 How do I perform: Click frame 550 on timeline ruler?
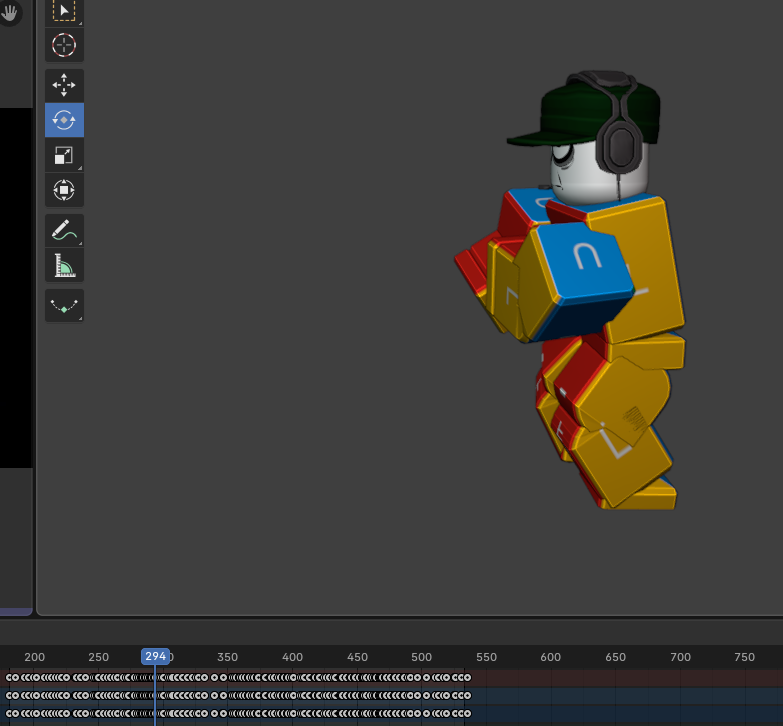pos(486,657)
